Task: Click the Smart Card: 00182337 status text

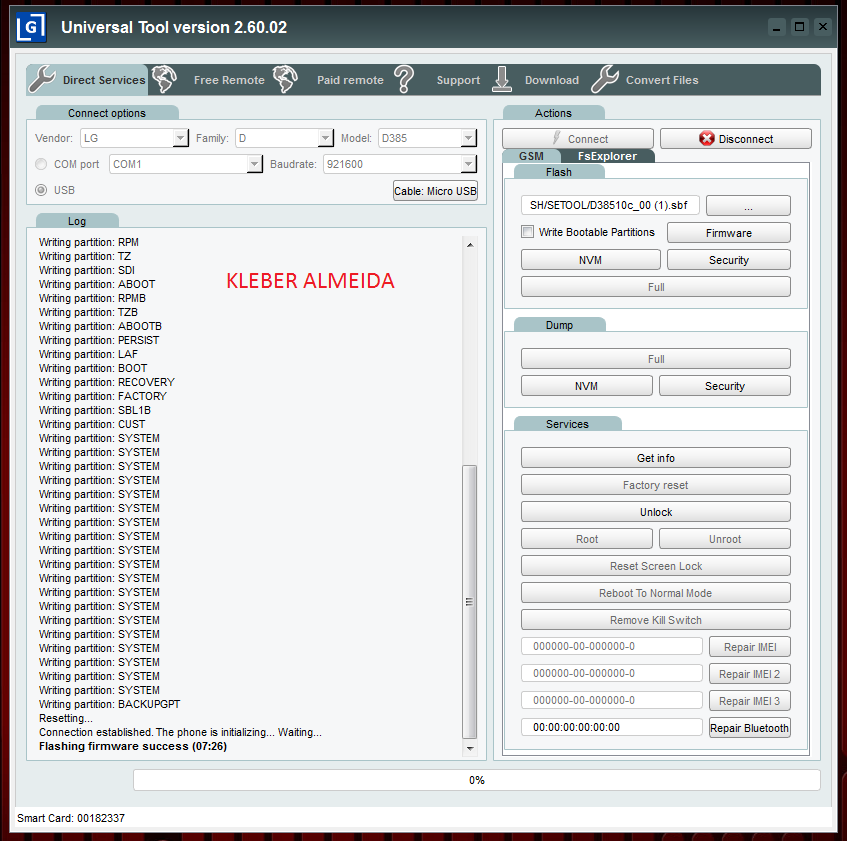Action: (71, 818)
